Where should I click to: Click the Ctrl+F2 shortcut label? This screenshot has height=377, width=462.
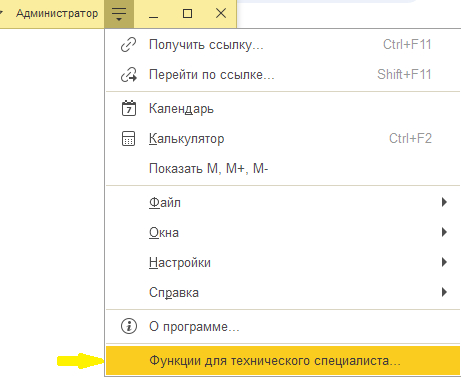[410, 138]
